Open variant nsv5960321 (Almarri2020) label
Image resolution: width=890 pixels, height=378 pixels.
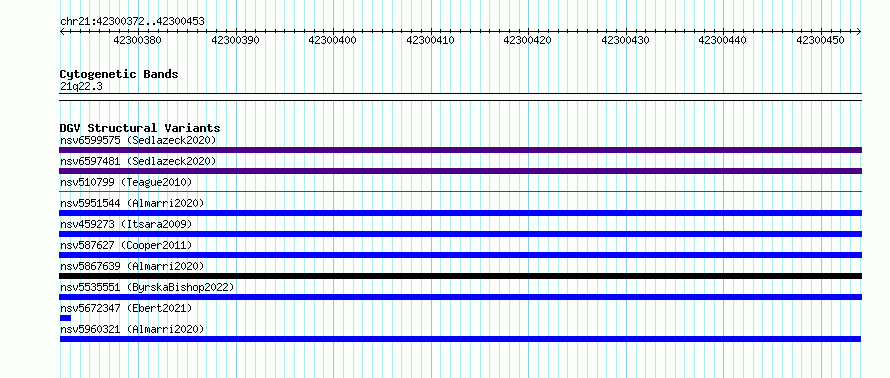click(x=132, y=329)
